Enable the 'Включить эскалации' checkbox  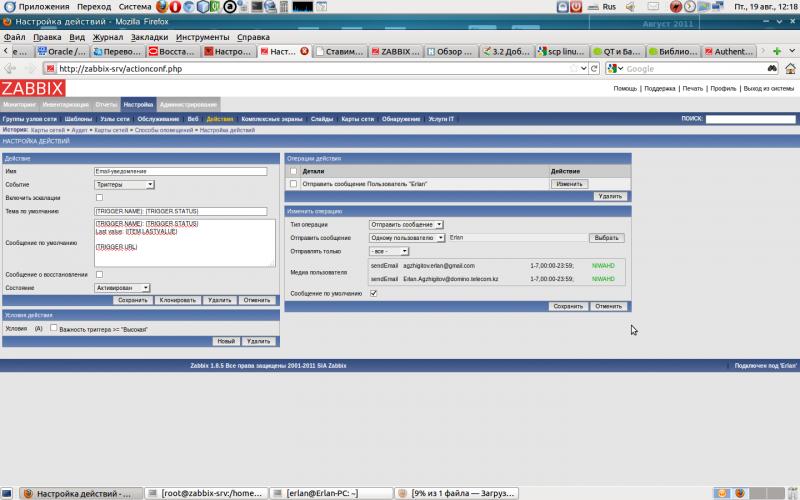(99, 198)
